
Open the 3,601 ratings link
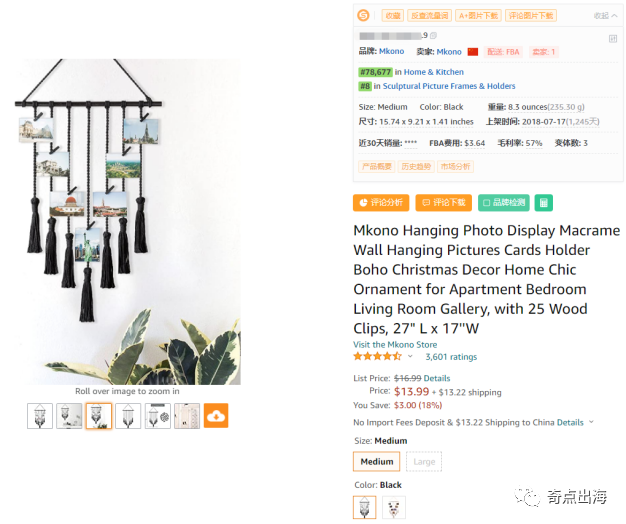451,357
